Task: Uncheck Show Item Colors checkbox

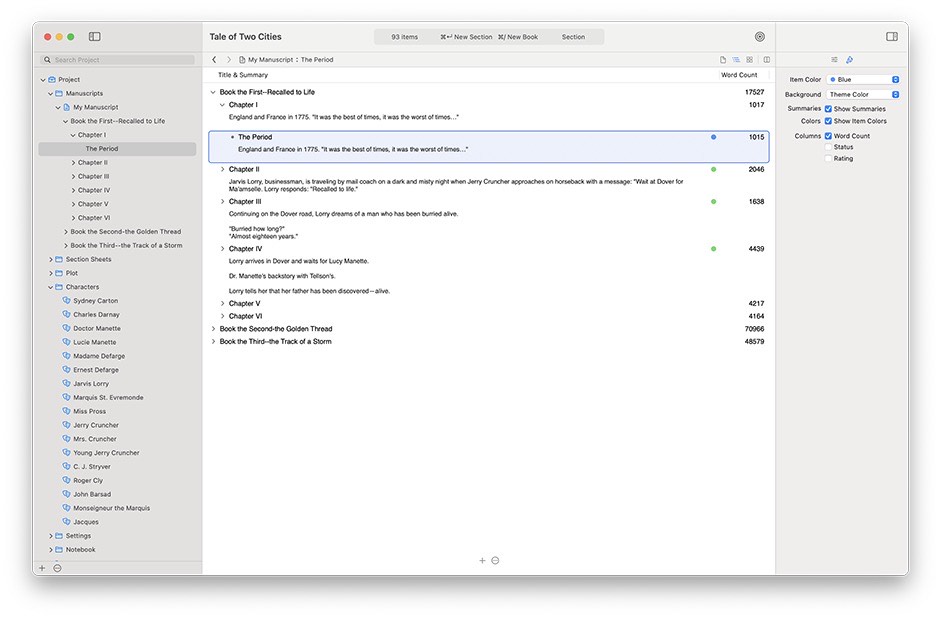Action: click(828, 121)
